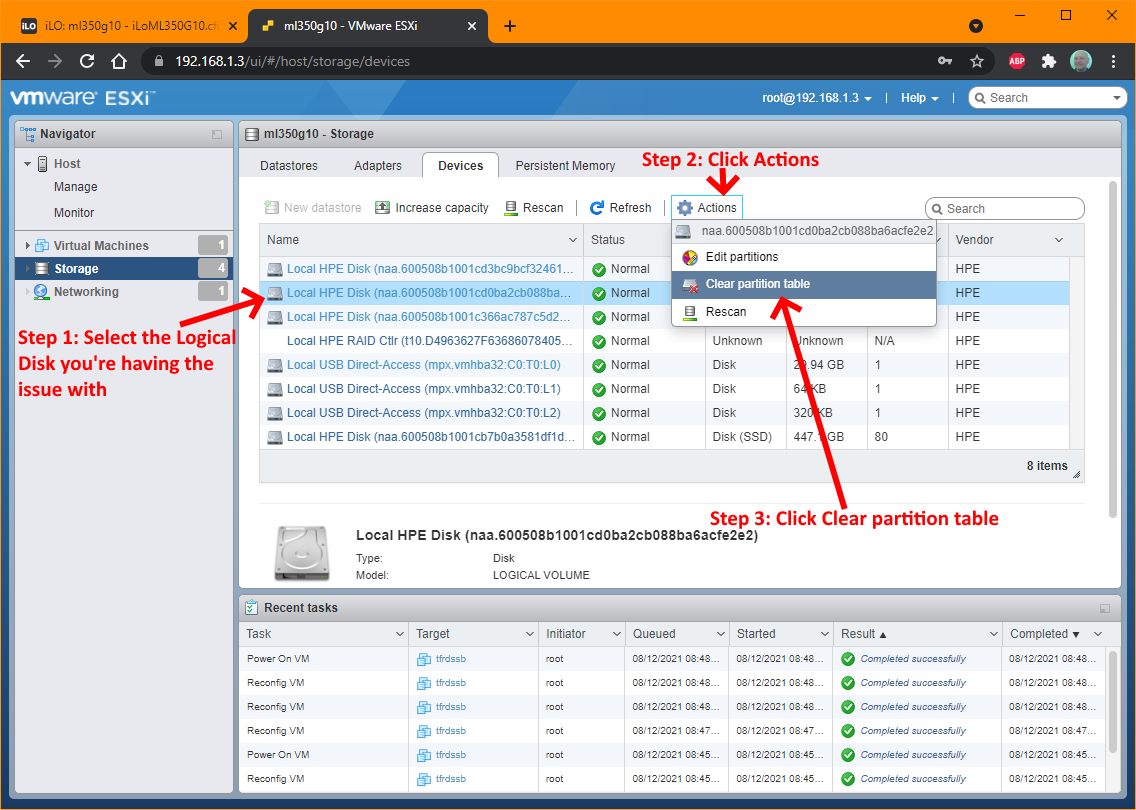Click tfrdssb target in first Power On VM row
Screen dimensions: 1136x810
click(451, 659)
